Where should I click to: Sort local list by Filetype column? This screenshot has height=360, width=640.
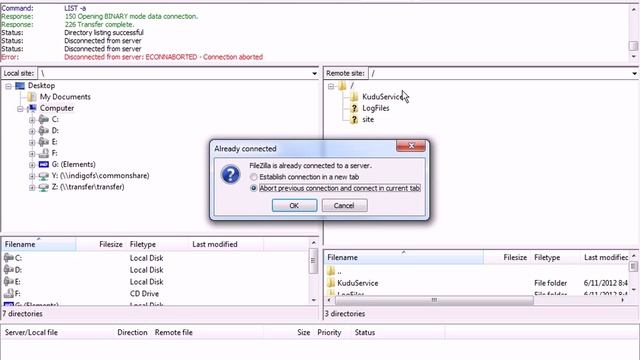157,244
